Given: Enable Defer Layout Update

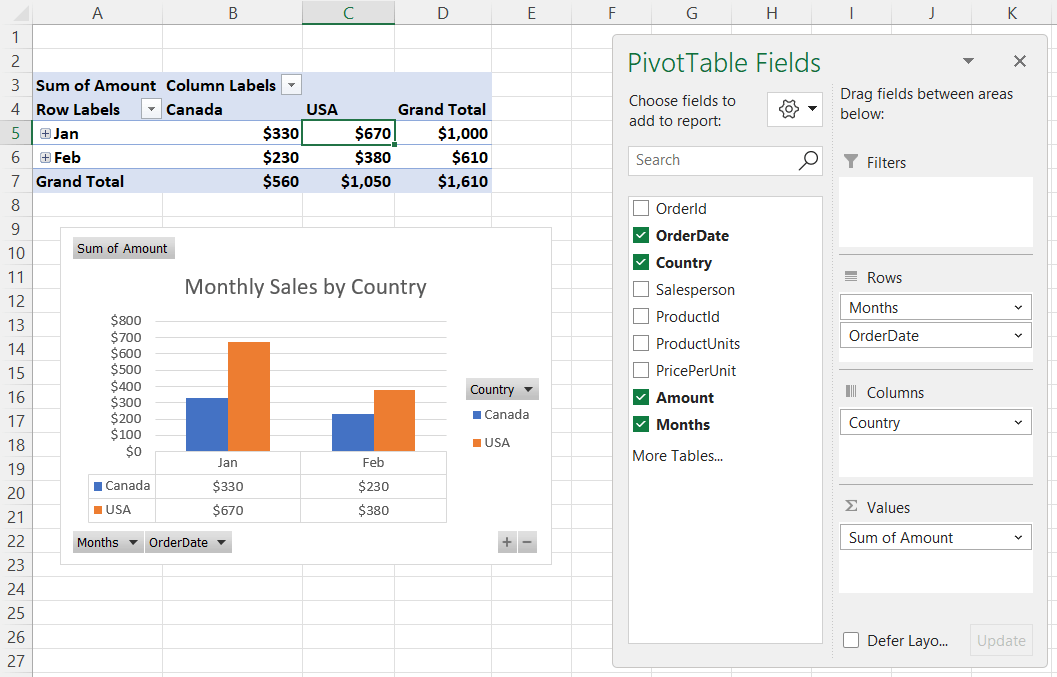Looking at the screenshot, I should (851, 640).
